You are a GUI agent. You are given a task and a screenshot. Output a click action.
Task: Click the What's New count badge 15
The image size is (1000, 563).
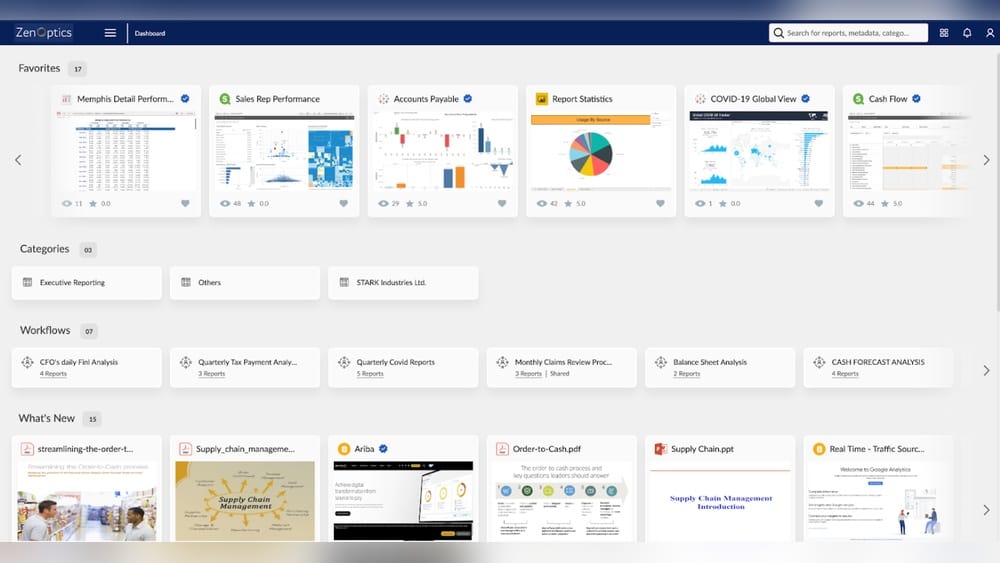(92, 419)
